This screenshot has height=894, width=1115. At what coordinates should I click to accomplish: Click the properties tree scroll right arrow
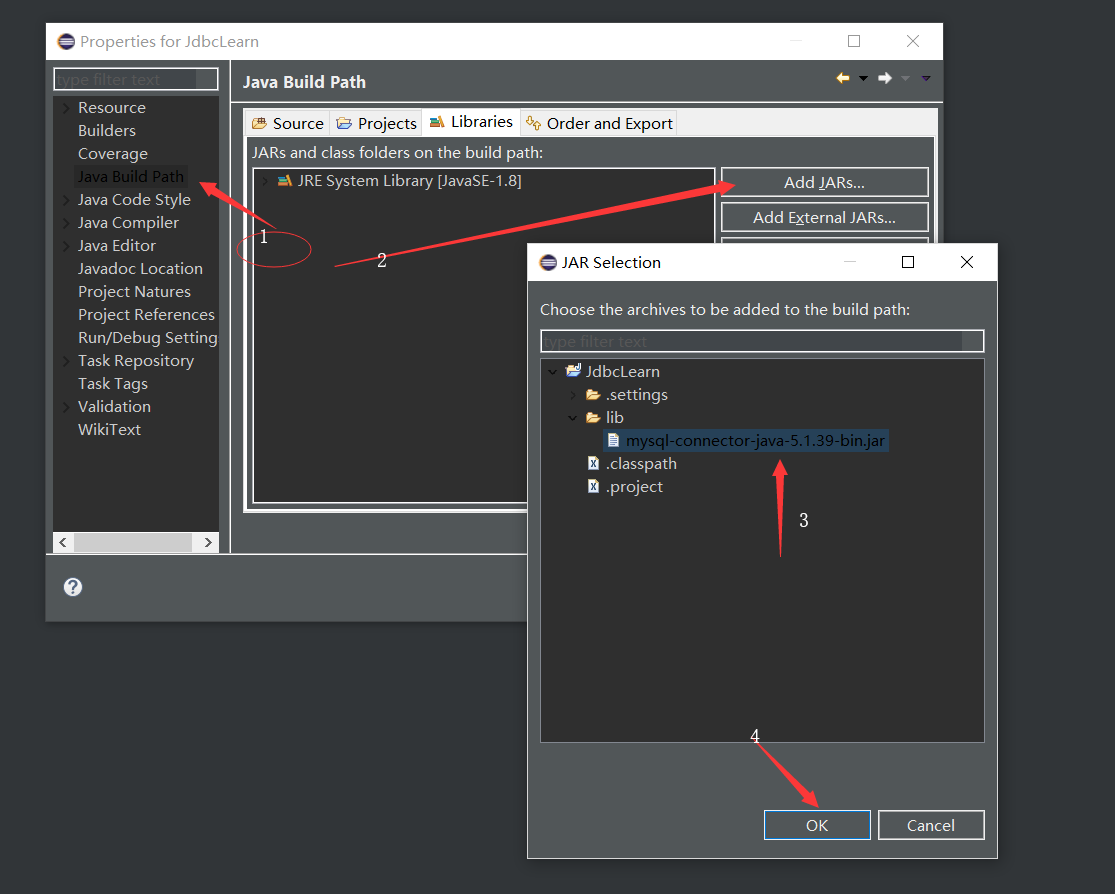click(208, 542)
